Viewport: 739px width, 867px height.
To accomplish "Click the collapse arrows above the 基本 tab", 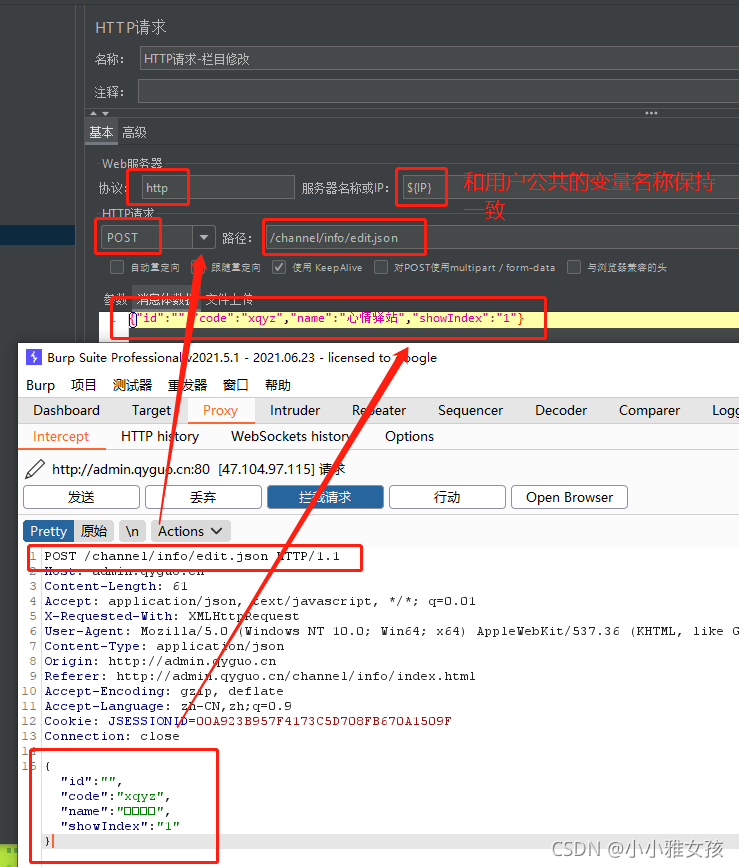I will (x=99, y=113).
